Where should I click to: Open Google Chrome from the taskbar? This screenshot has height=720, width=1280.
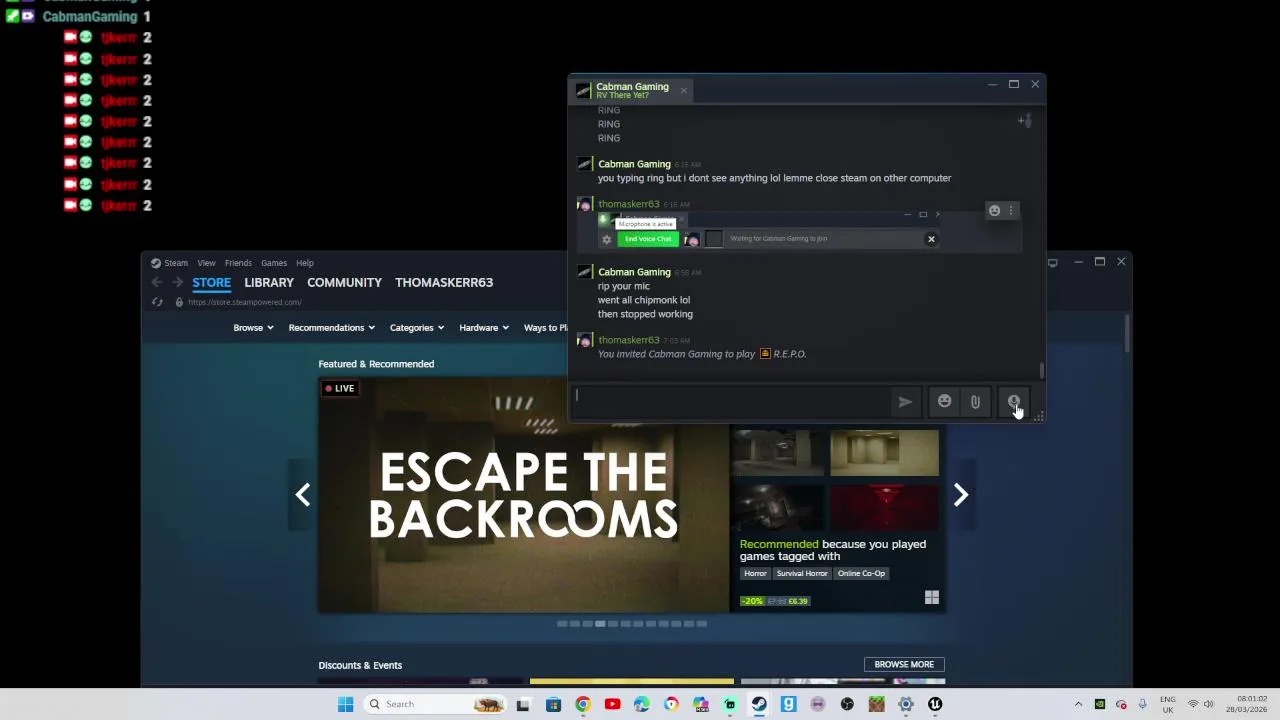tap(583, 704)
